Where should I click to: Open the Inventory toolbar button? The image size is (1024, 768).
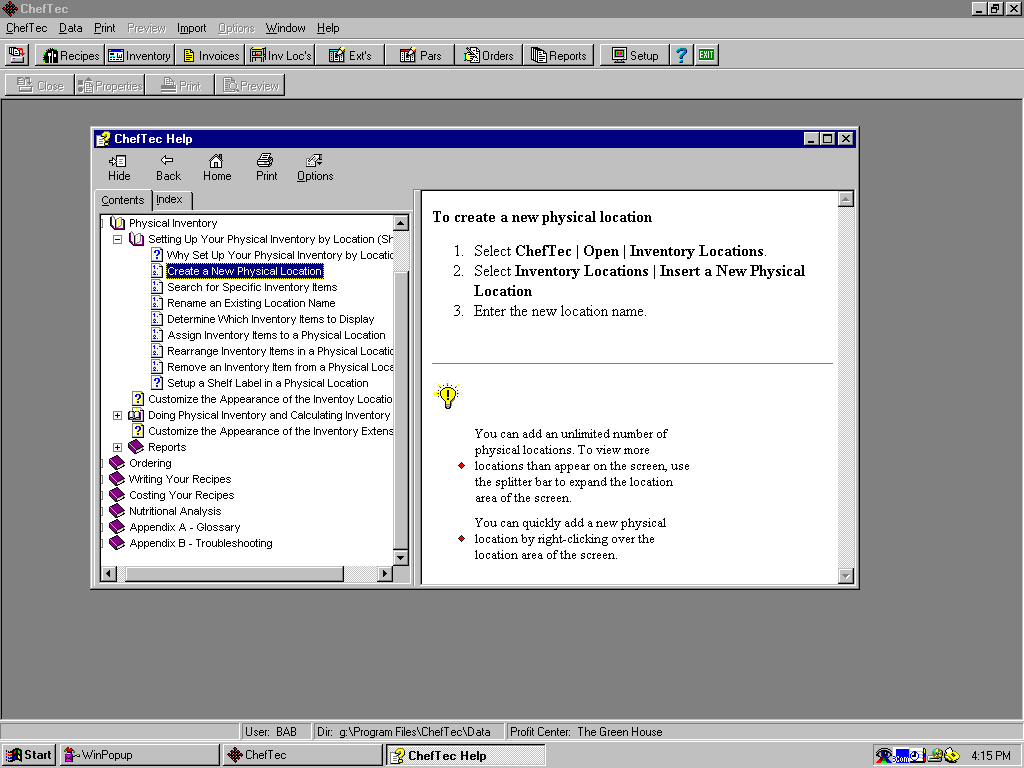pos(138,56)
